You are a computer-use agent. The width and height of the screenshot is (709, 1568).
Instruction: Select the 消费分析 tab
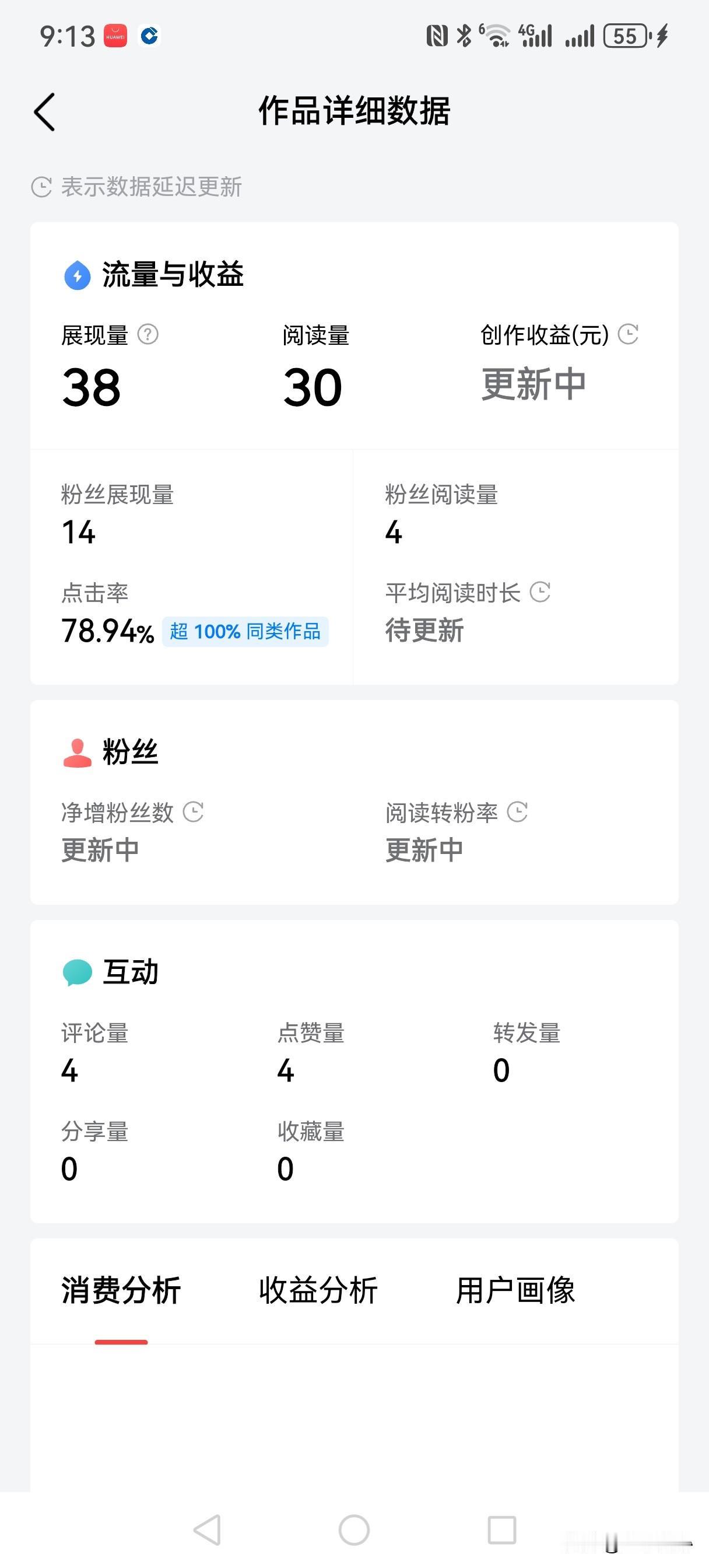coord(121,1290)
